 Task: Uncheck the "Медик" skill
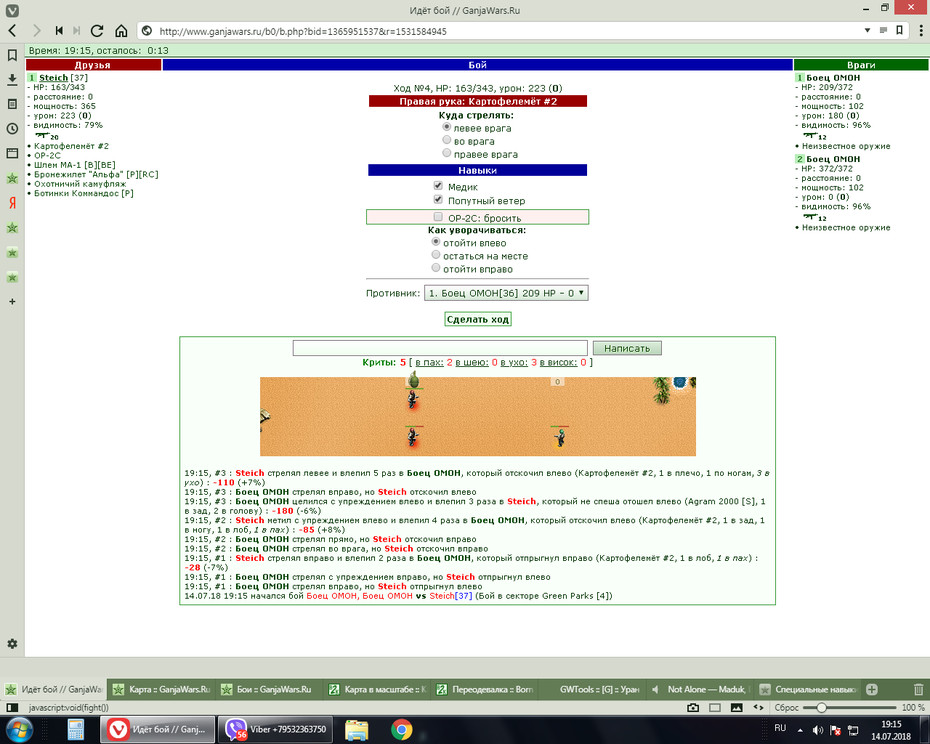(438, 186)
